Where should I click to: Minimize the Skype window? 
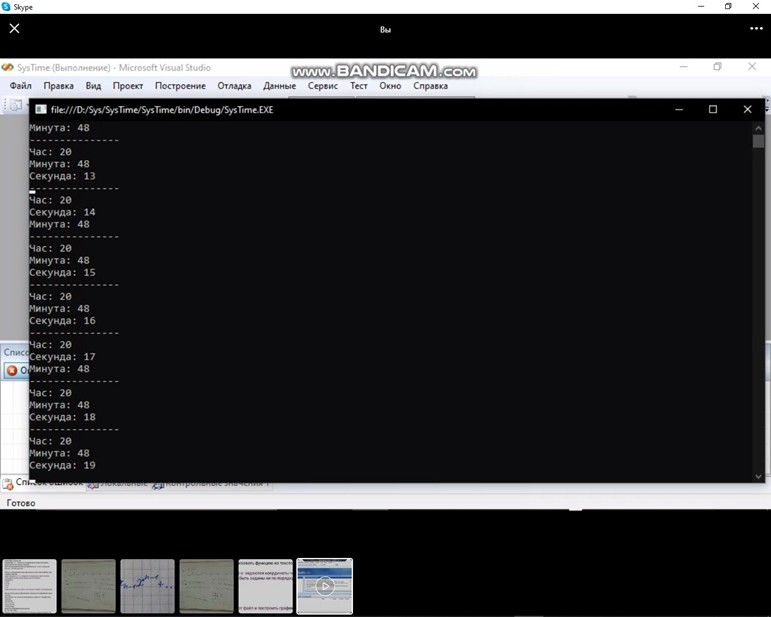coord(701,6)
